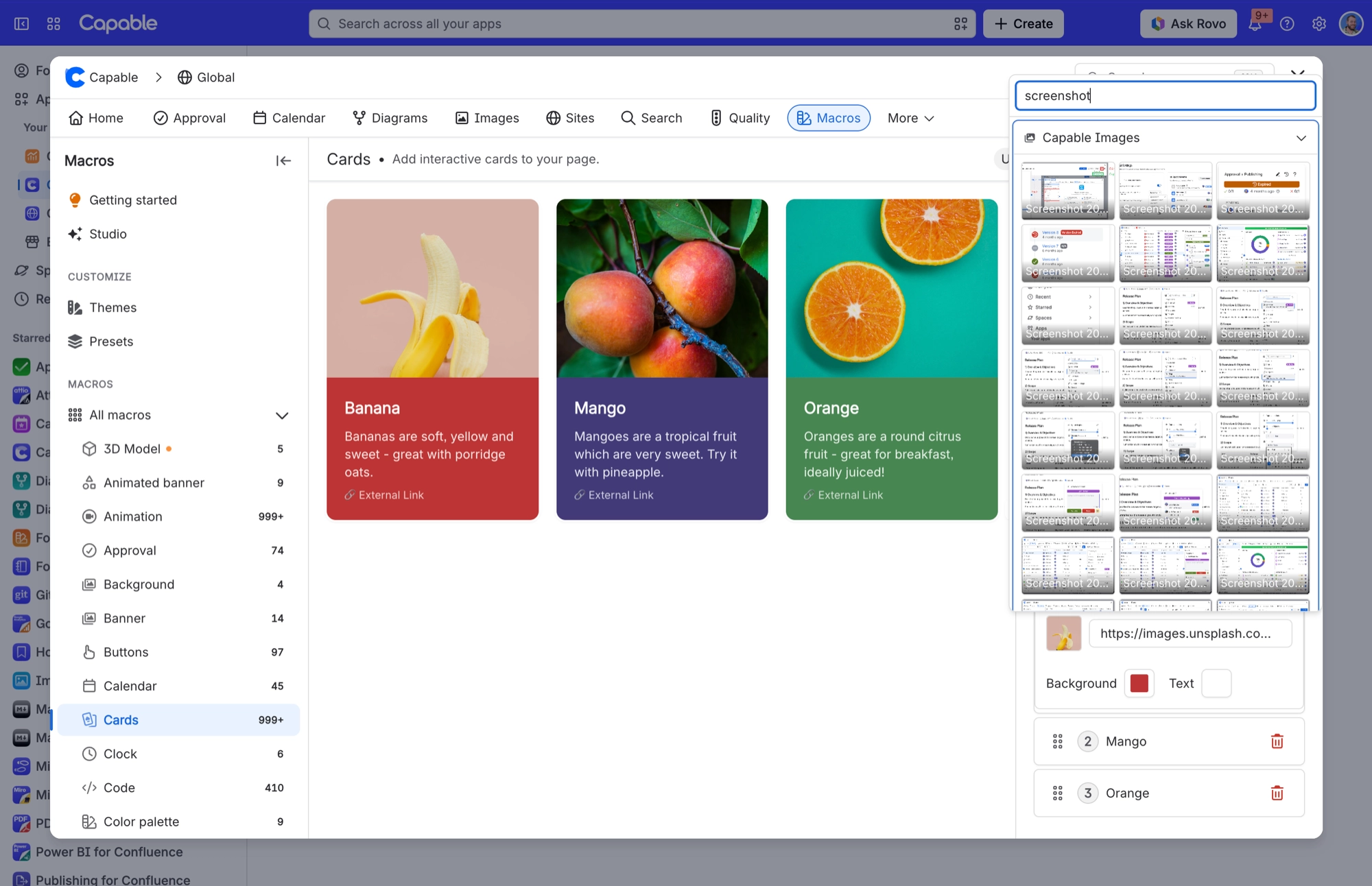Grab the drag handle for Orange
The height and width of the screenshot is (886, 1372).
1057,793
